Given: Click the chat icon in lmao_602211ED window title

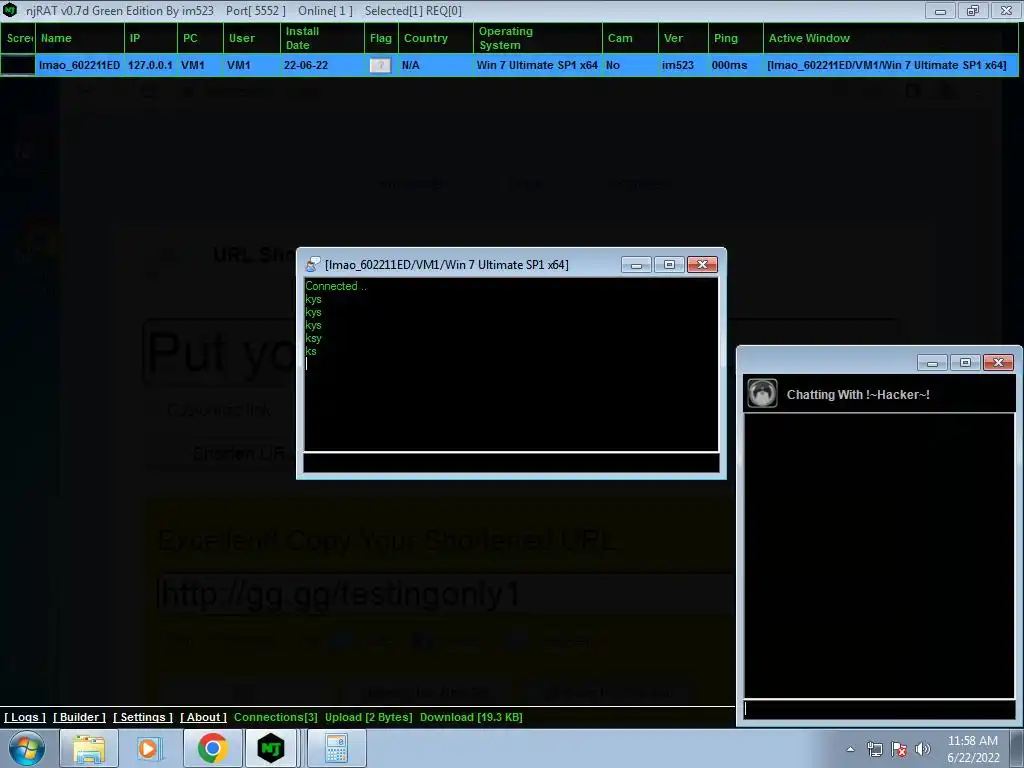Looking at the screenshot, I should (x=313, y=264).
